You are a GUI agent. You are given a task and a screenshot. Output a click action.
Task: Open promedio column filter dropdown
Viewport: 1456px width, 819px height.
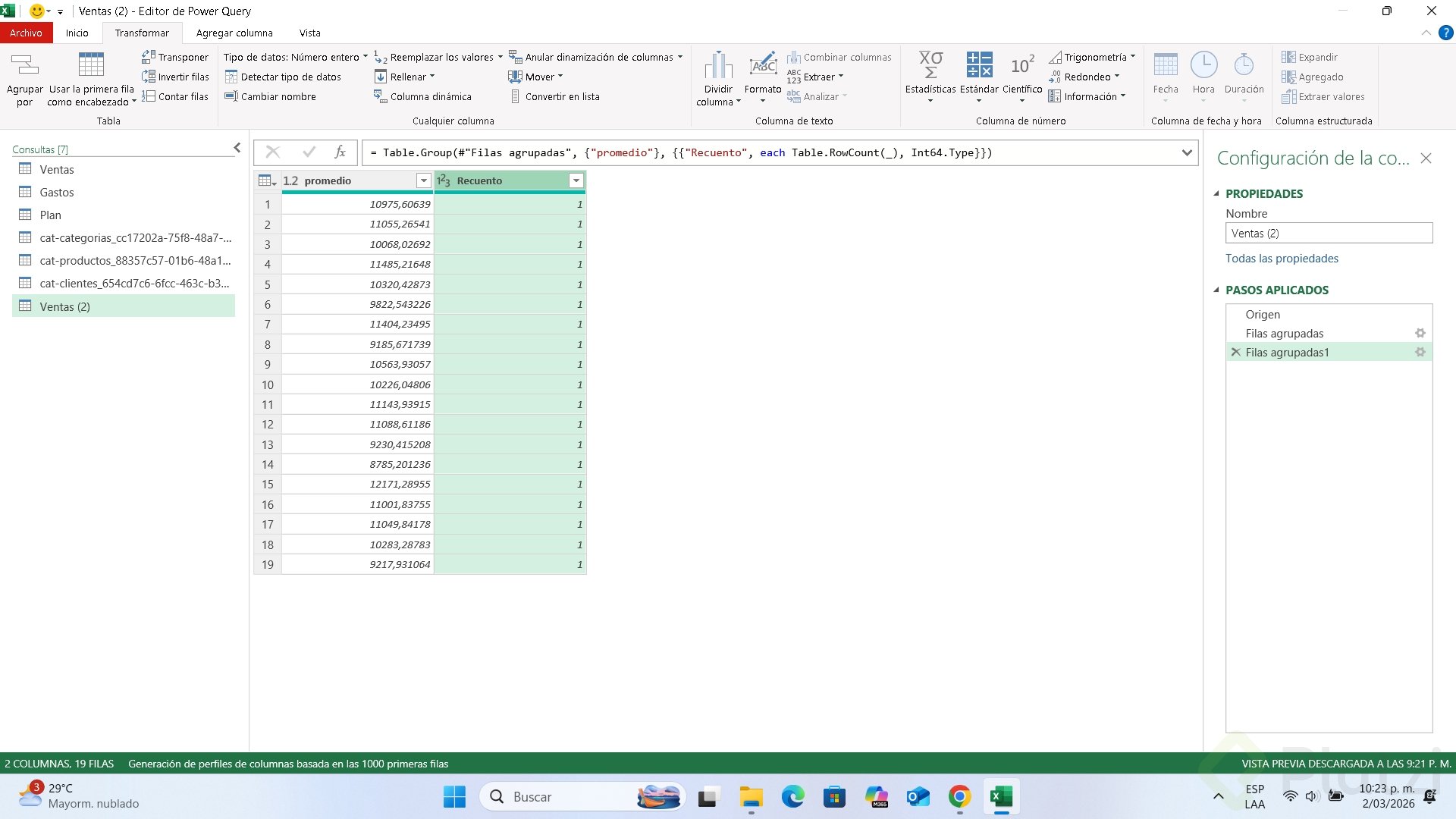pos(423,180)
